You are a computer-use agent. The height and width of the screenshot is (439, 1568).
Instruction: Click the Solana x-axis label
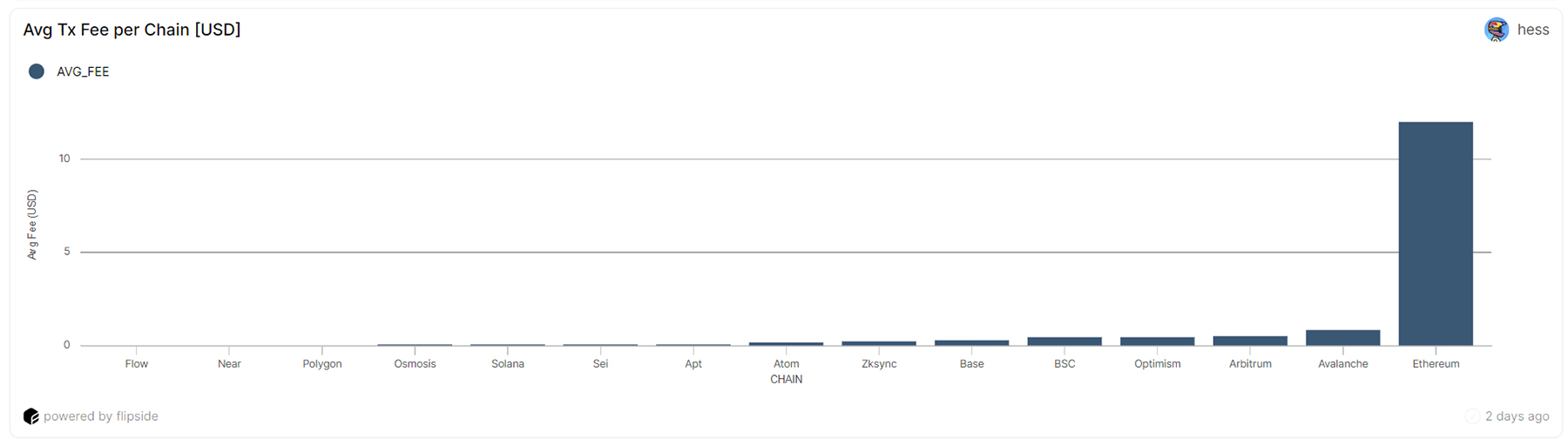508,364
